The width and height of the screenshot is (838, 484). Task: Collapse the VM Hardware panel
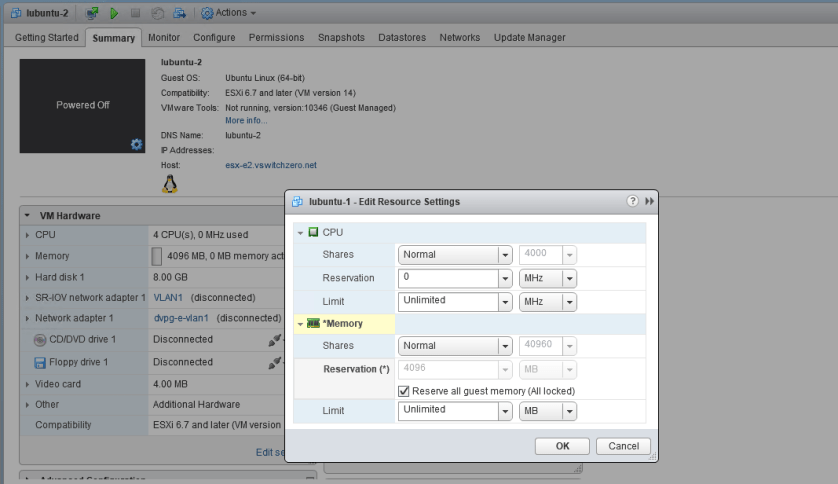(27, 216)
